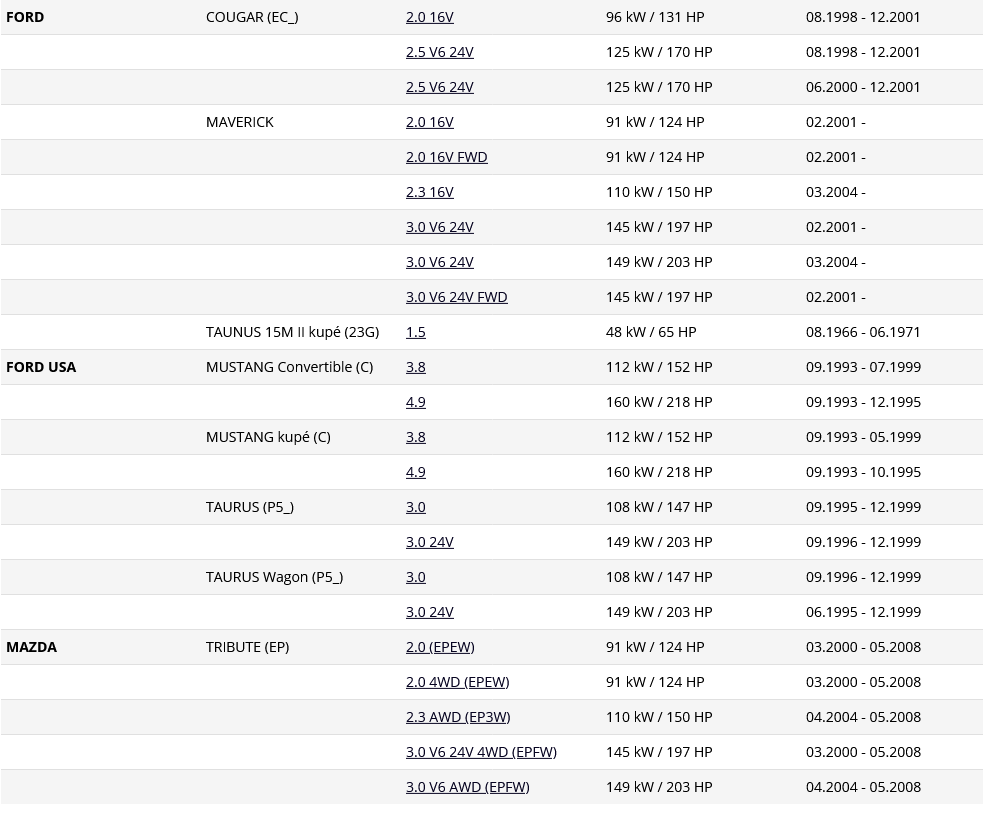Select the 96 kW / 131 HP value

click(655, 17)
